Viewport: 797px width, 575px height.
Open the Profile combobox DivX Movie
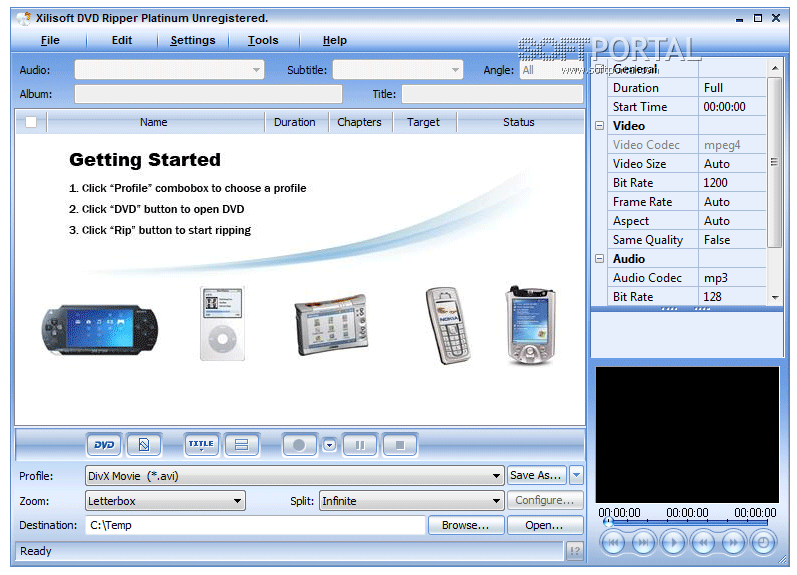(x=295, y=476)
